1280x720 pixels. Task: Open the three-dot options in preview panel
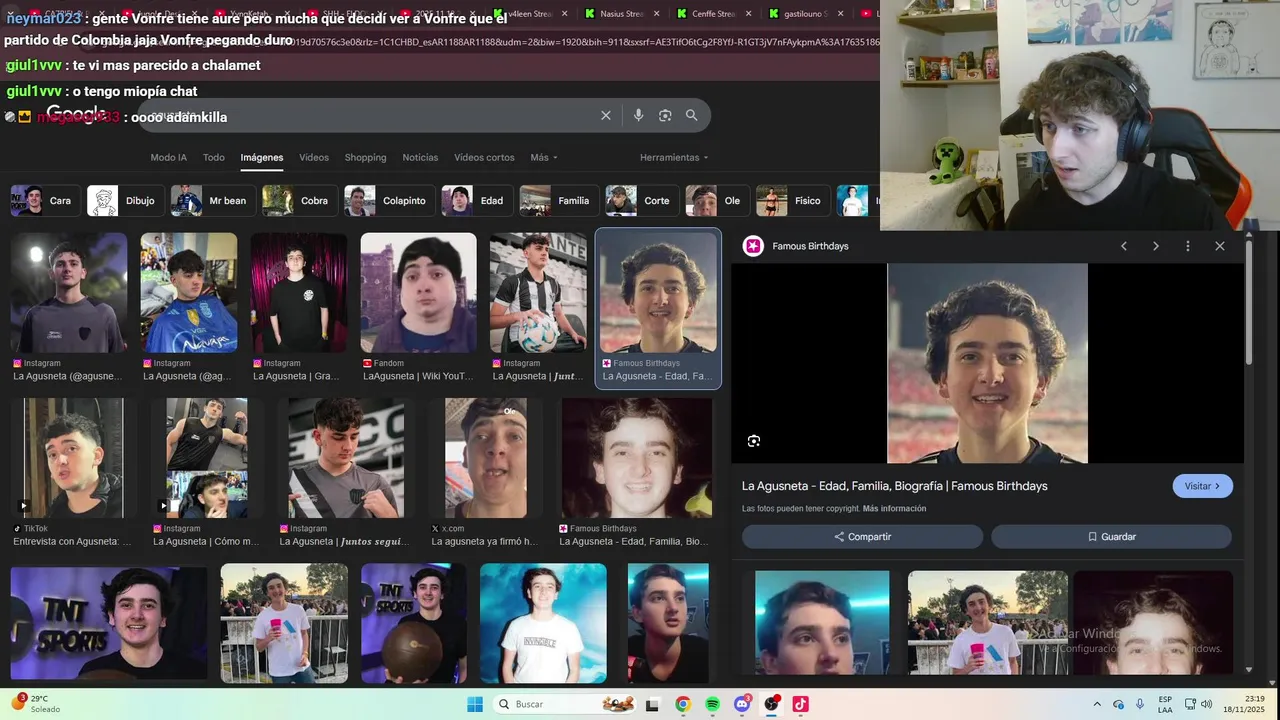1187,246
